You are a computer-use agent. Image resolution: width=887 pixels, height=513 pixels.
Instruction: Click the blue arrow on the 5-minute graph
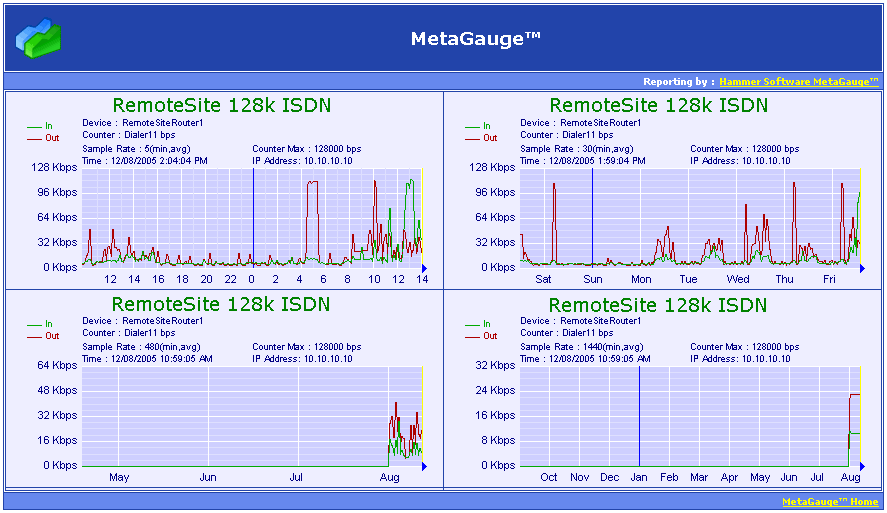tap(424, 268)
